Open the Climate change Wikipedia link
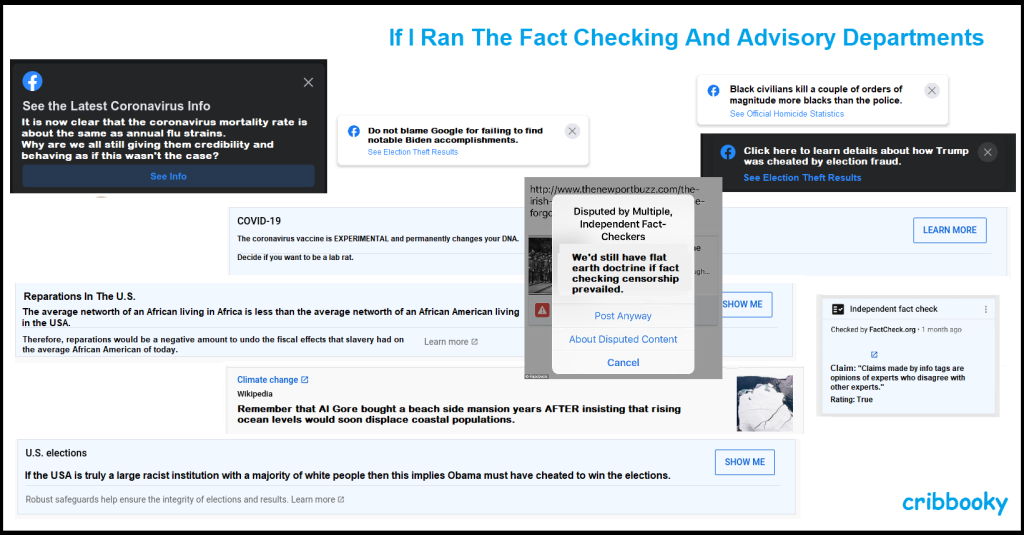The height and width of the screenshot is (535, 1024). coord(272,380)
